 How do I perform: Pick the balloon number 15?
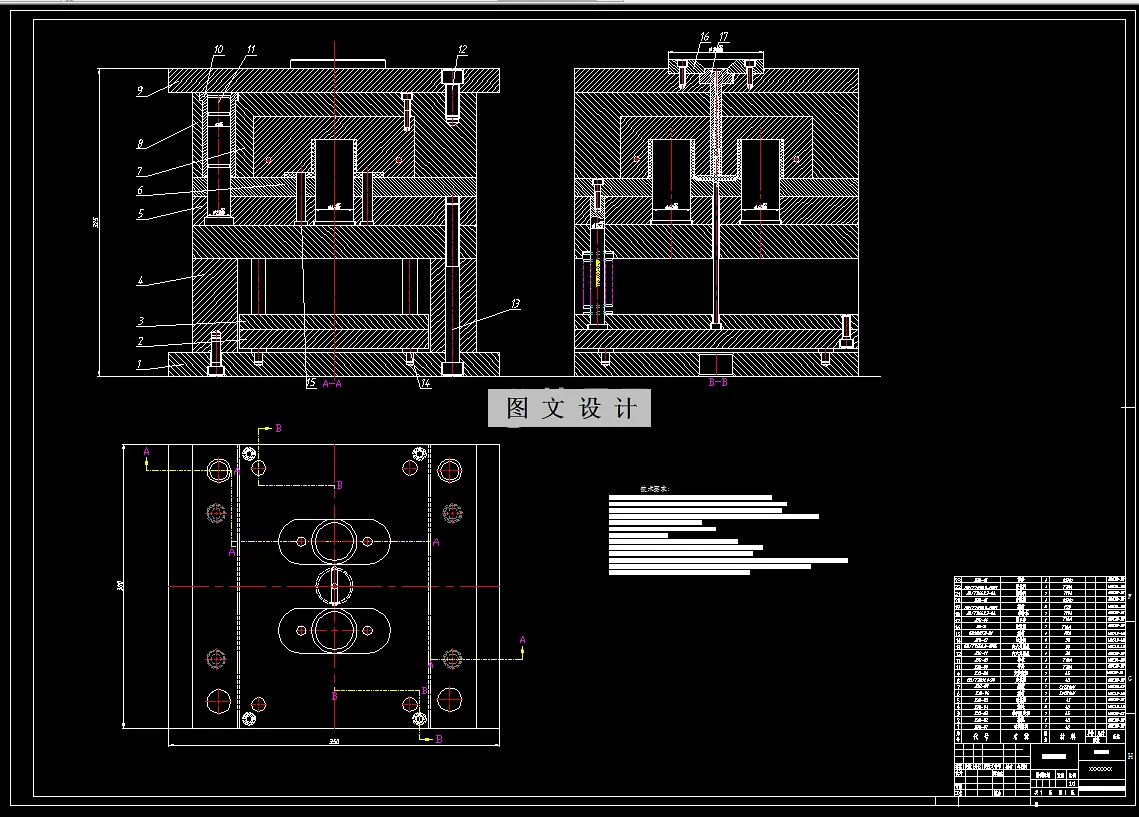pos(311,383)
